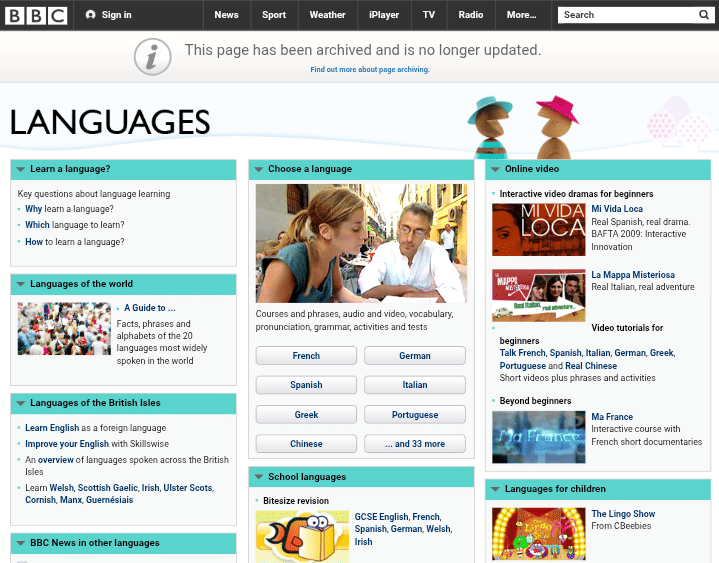Open the iPlayer menu item
719x563 pixels.
tap(384, 15)
